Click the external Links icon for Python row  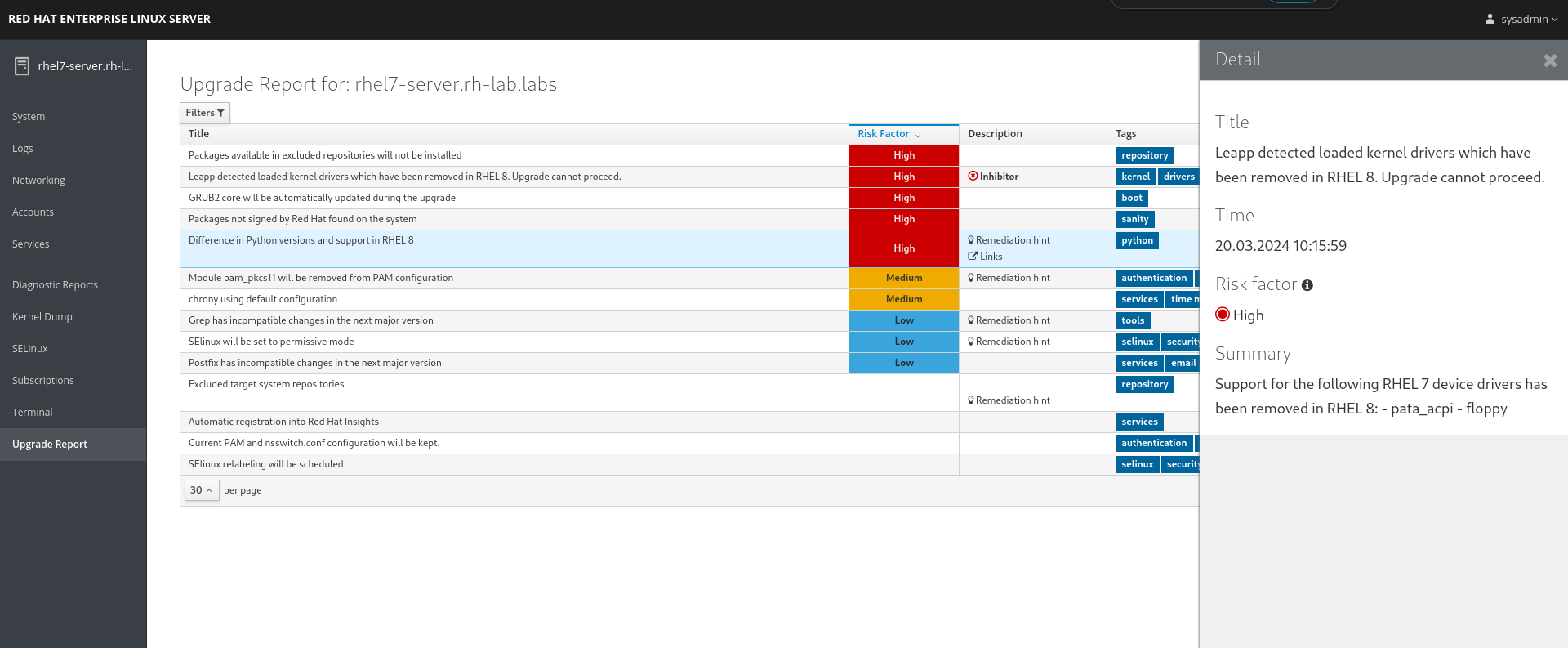pyautogui.click(x=973, y=257)
